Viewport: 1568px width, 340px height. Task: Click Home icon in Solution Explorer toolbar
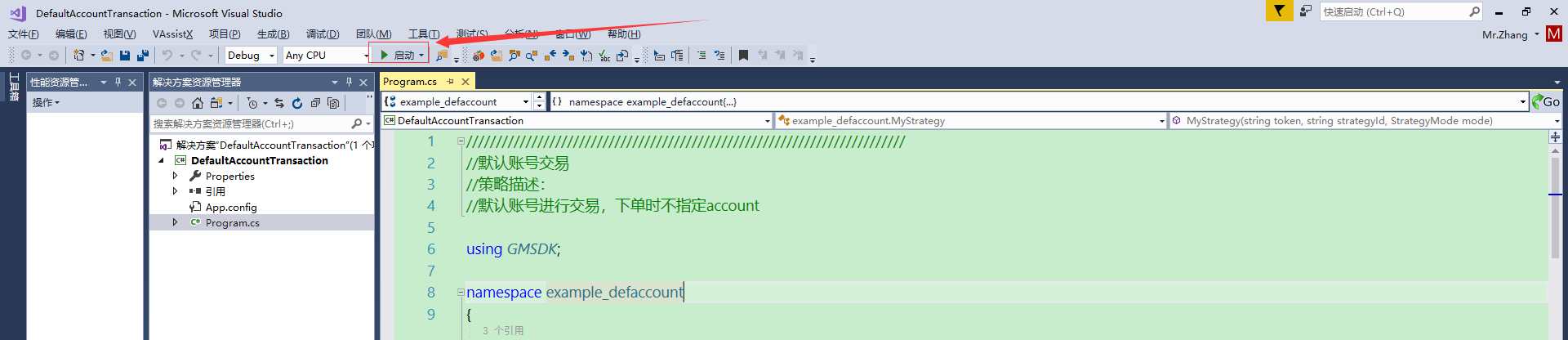(x=198, y=103)
